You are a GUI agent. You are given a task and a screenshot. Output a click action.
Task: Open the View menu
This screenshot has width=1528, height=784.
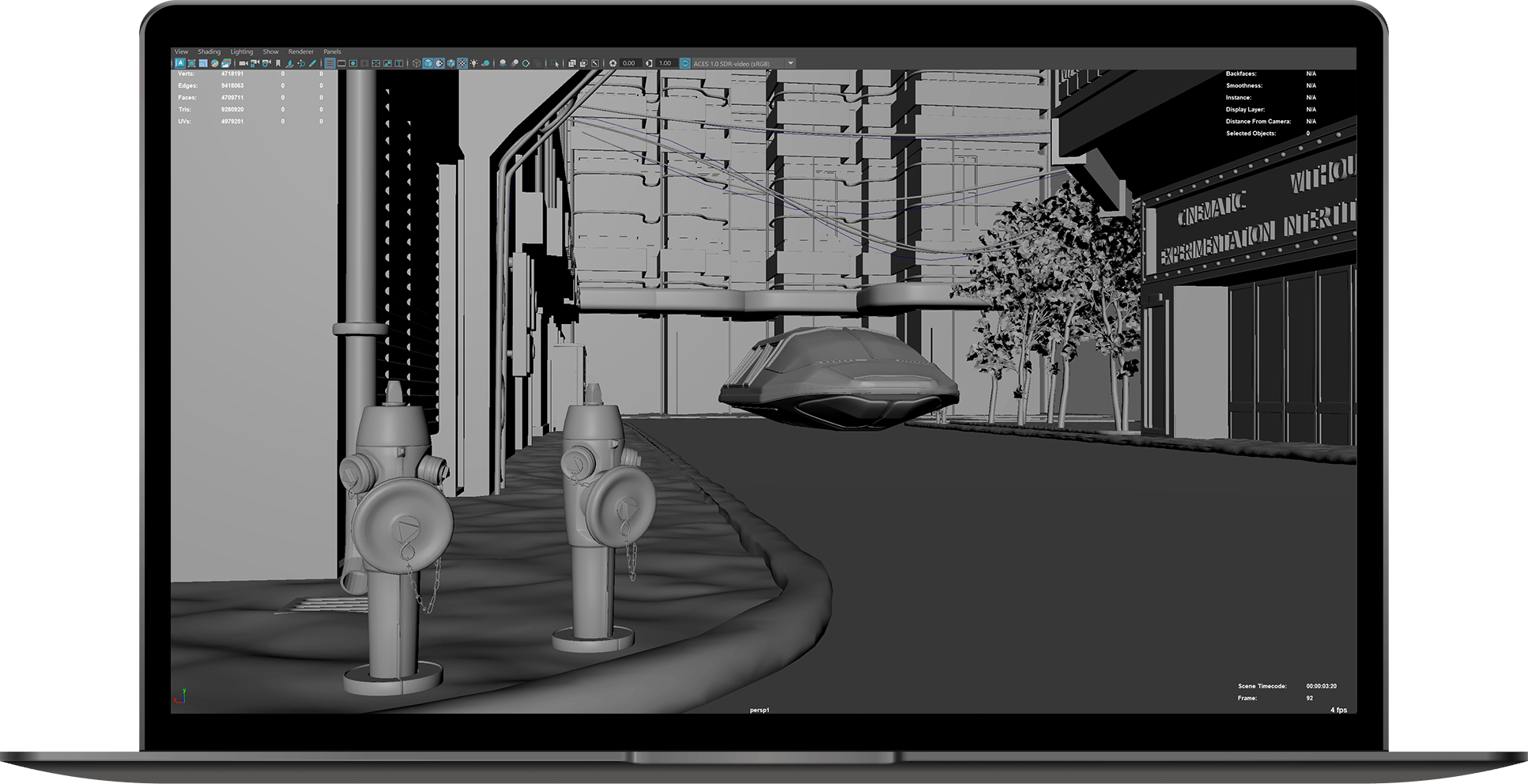point(181,52)
